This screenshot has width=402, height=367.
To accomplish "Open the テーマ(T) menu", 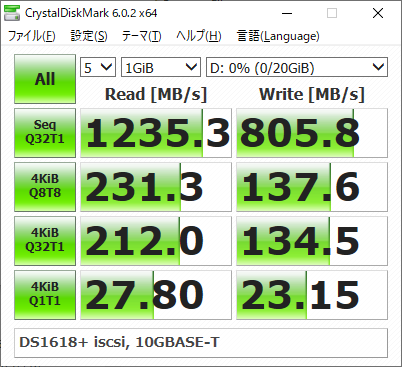I will point(141,36).
